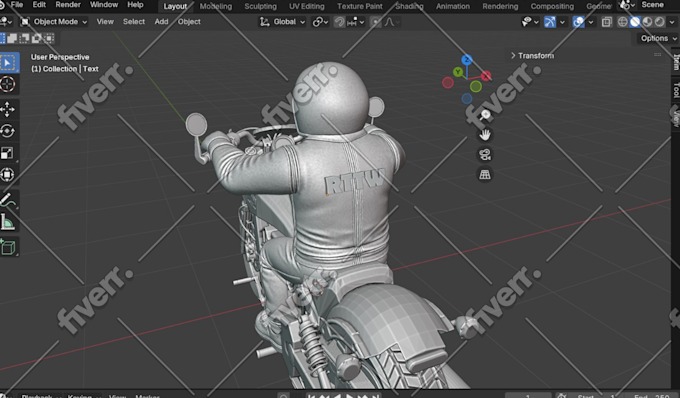The width and height of the screenshot is (680, 398).
Task: Open the overlays options dropdown arrow
Action: point(591,22)
